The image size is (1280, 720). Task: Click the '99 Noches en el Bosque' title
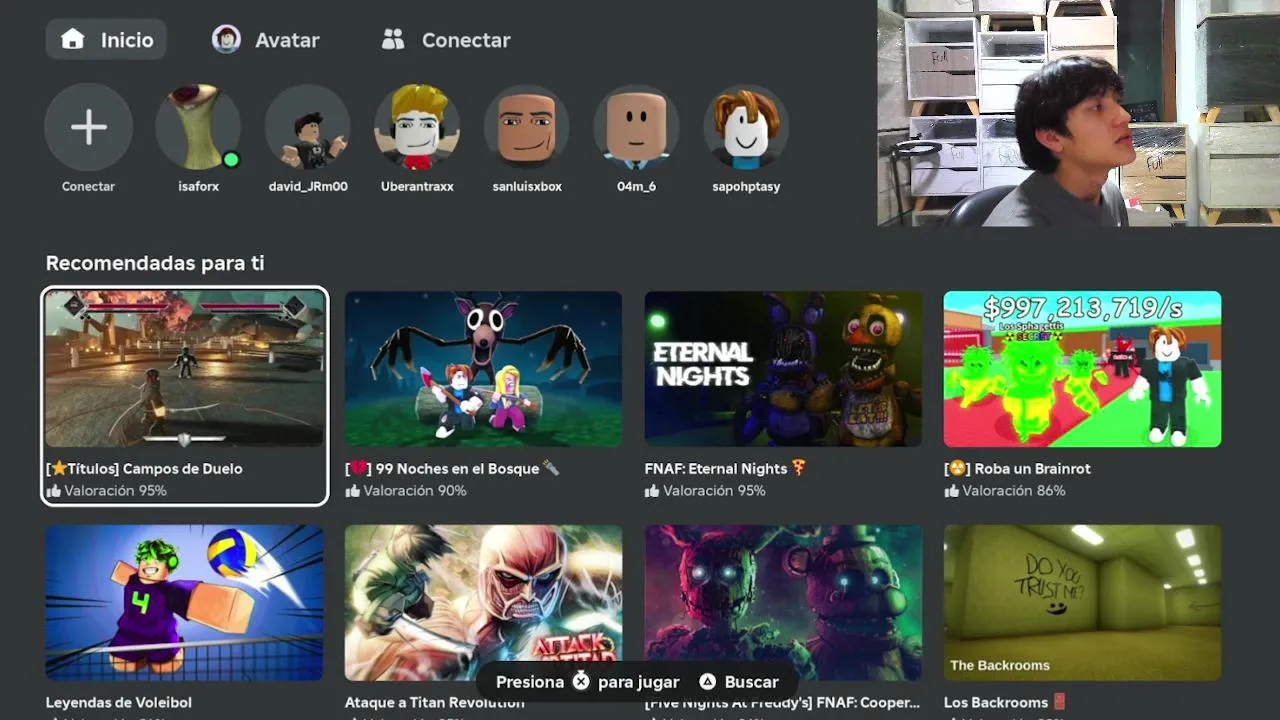click(x=452, y=468)
